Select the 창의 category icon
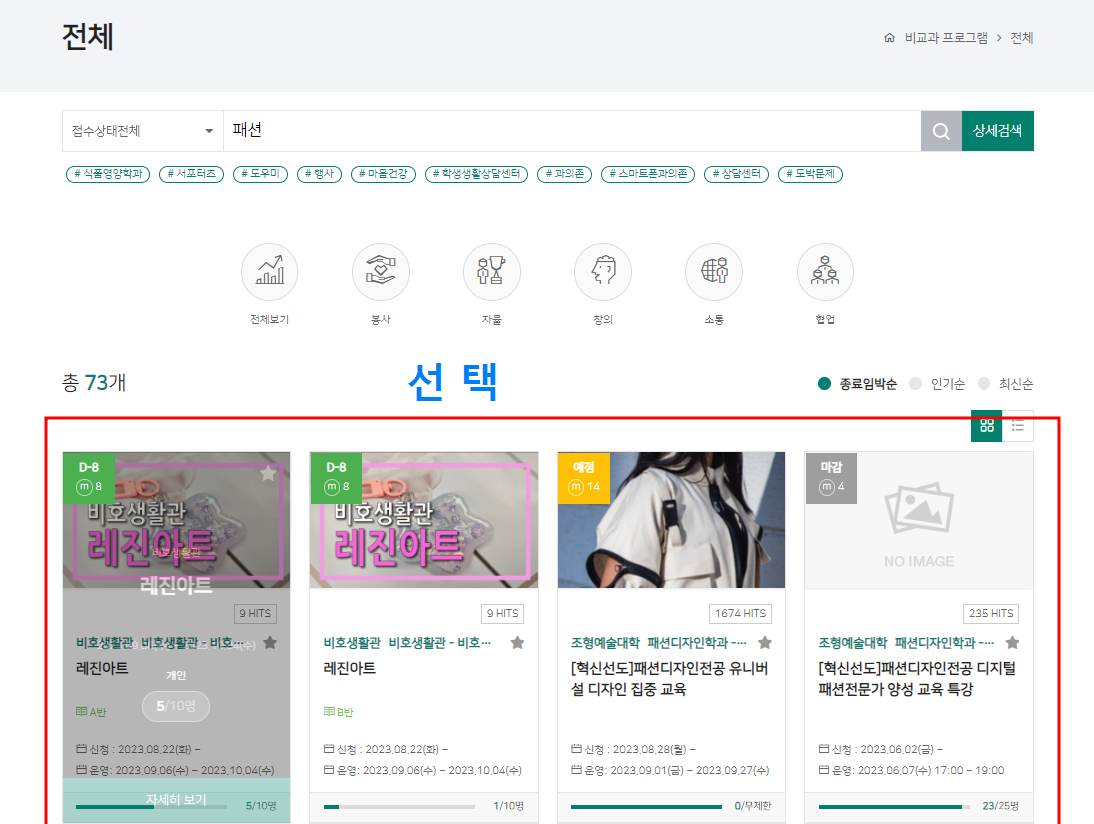This screenshot has width=1094, height=824. click(x=602, y=272)
